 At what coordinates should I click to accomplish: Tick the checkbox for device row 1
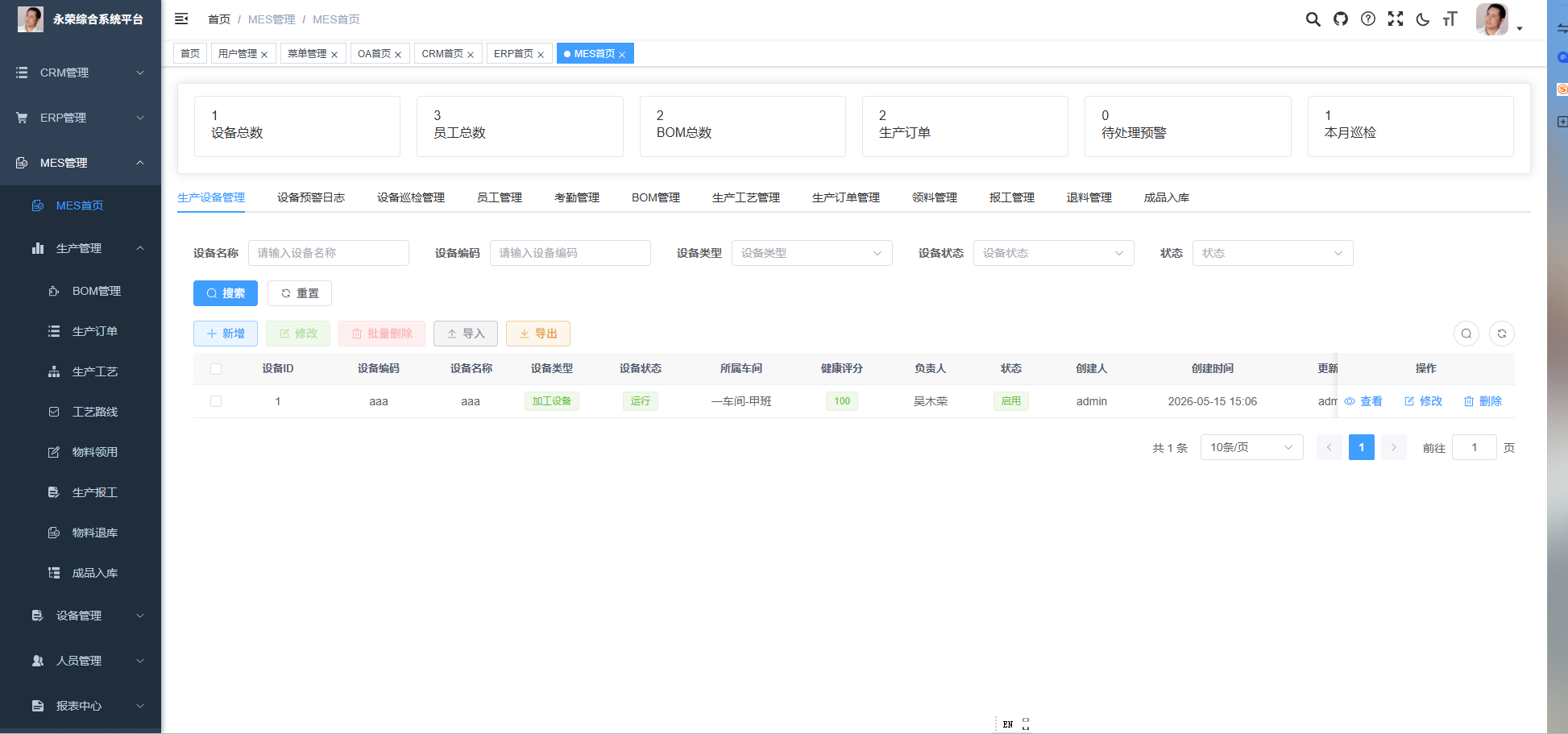pos(216,401)
